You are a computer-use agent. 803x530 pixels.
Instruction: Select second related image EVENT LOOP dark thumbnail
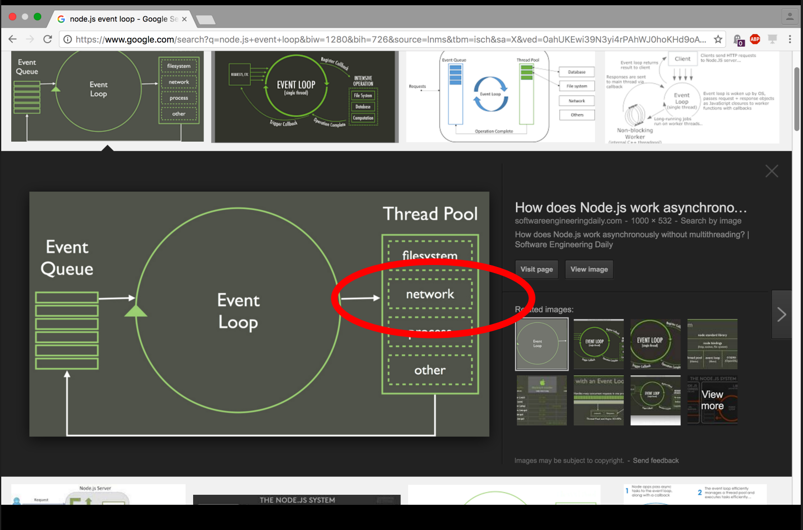click(599, 344)
